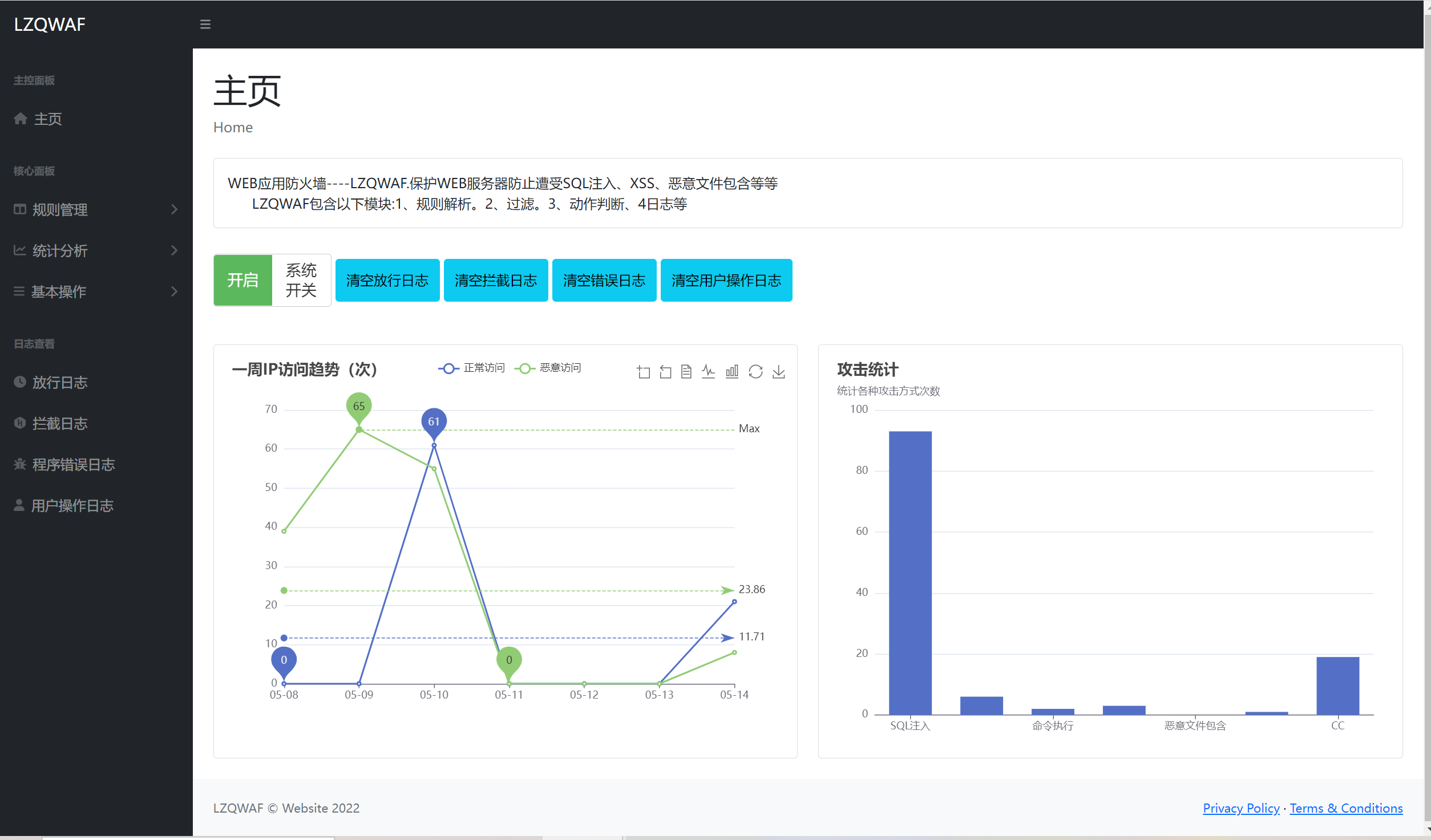Click the bug icon for 程序错误日志
The width and height of the screenshot is (1431, 840).
coord(20,464)
